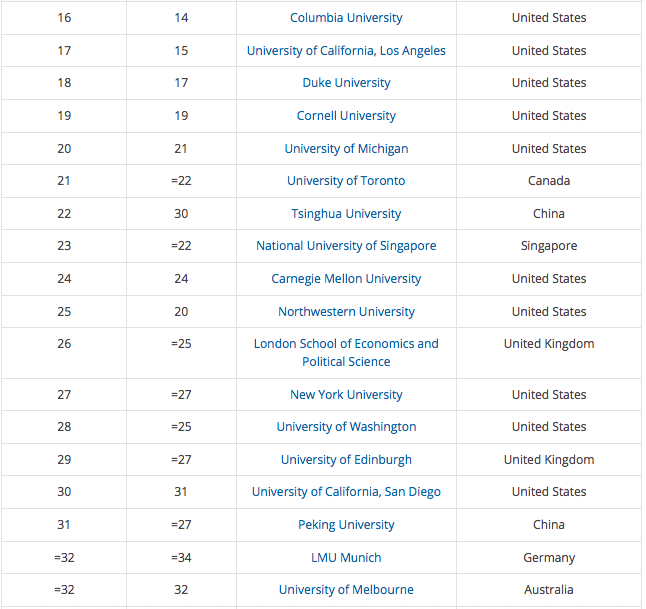This screenshot has height=609, width=646.
Task: Go to Northwestern University link
Action: (346, 312)
